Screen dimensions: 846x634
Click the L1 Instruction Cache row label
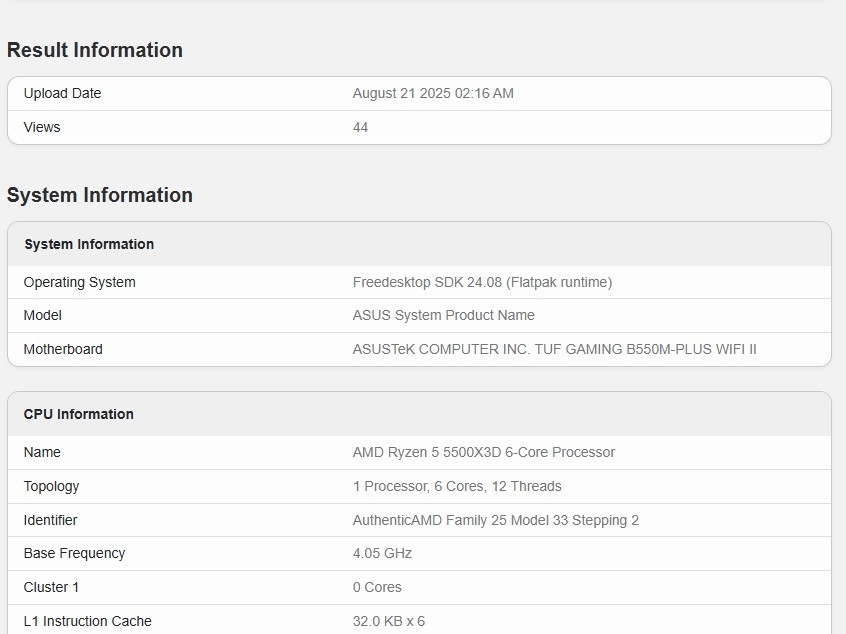tap(87, 621)
